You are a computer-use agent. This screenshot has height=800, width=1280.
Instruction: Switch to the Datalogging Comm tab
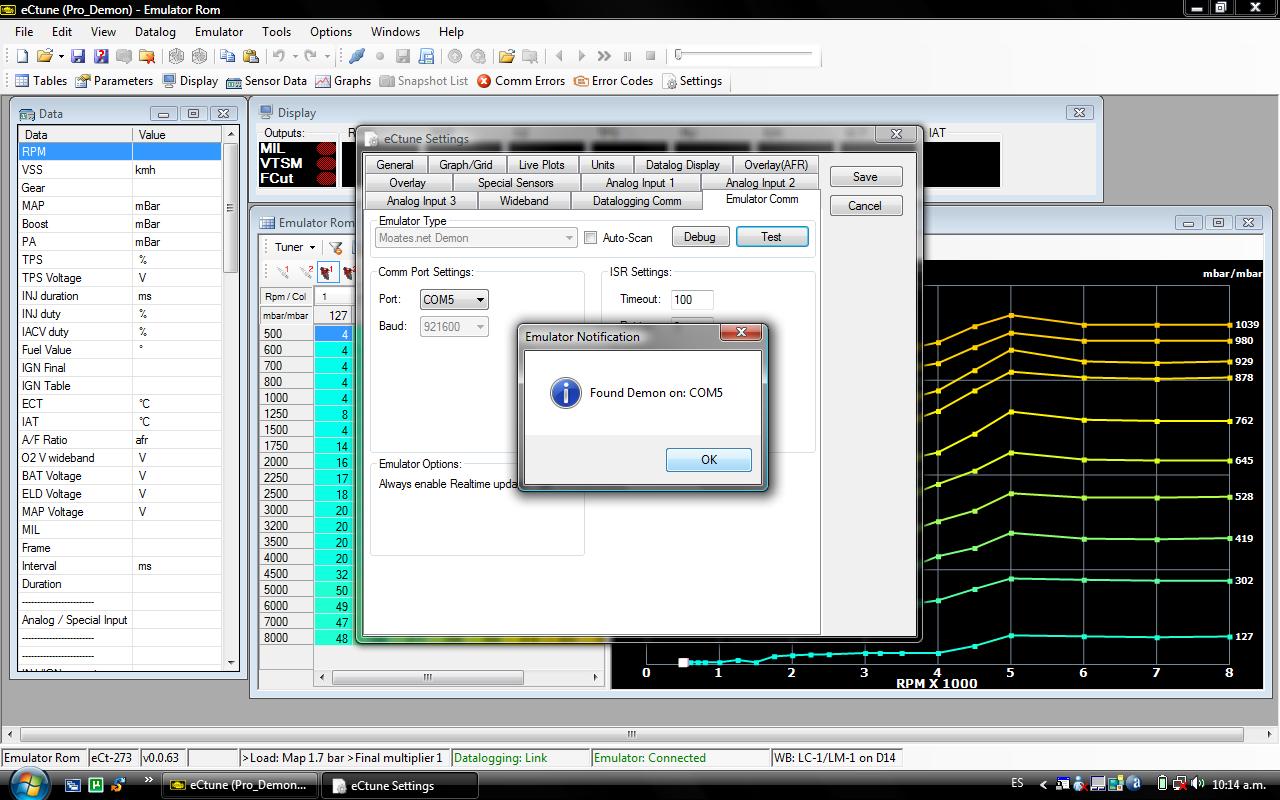click(x=637, y=201)
